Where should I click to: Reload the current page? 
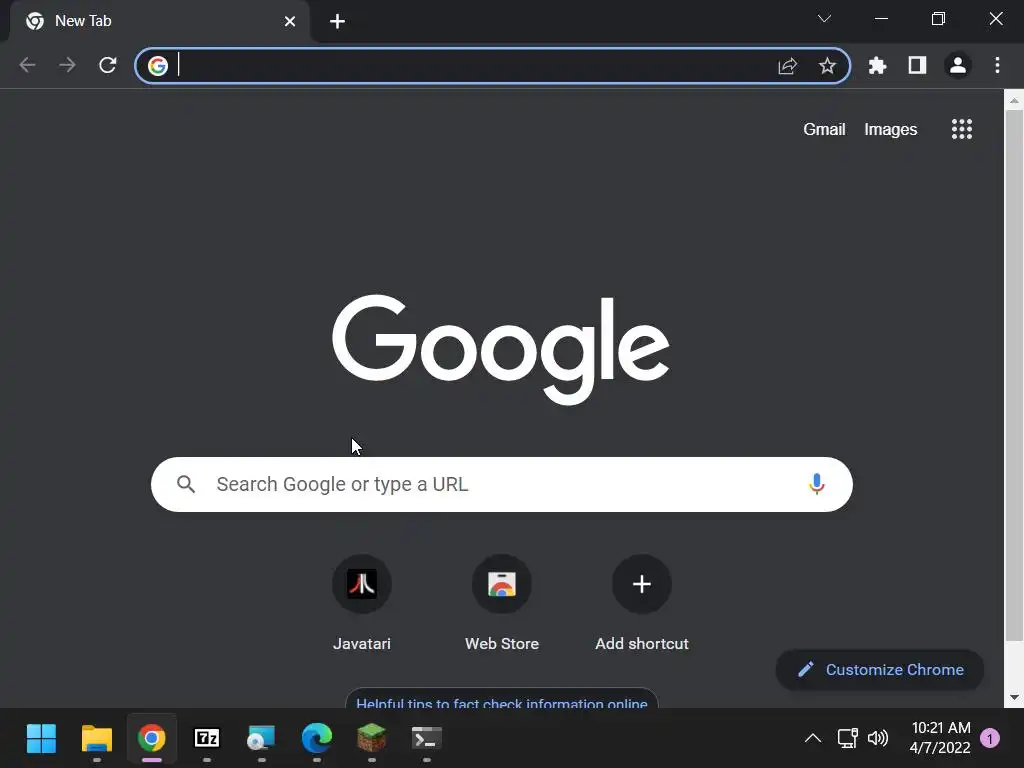(108, 65)
